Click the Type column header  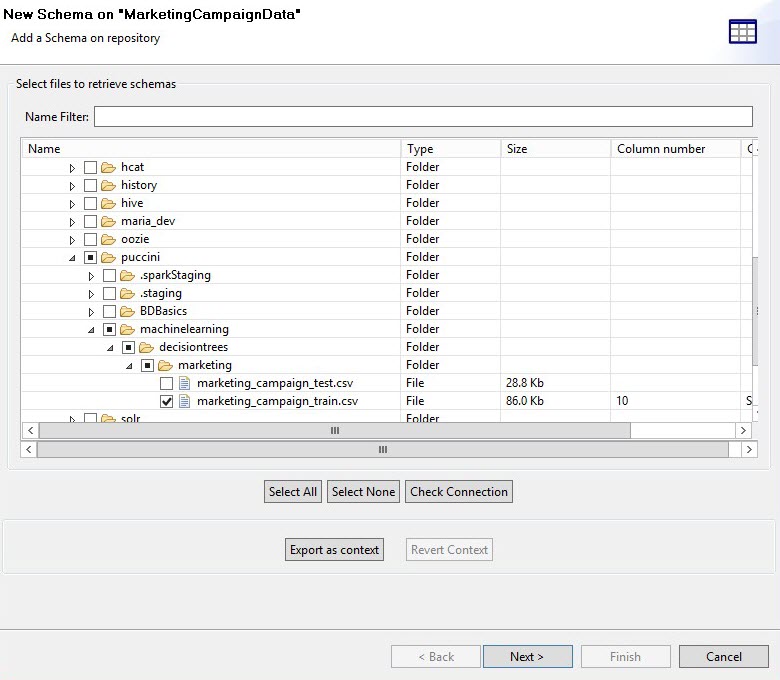(450, 149)
